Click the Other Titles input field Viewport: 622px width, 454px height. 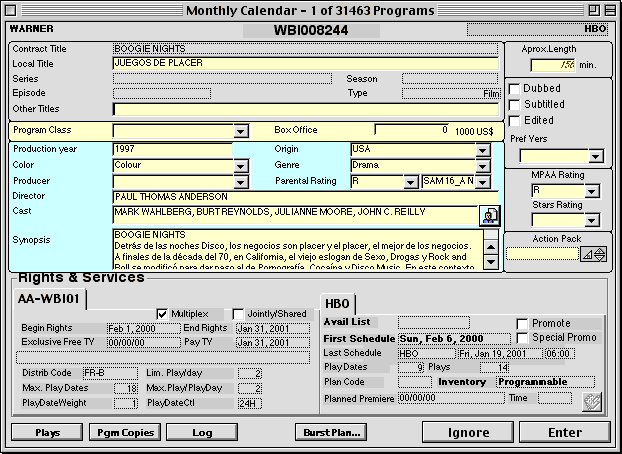305,109
